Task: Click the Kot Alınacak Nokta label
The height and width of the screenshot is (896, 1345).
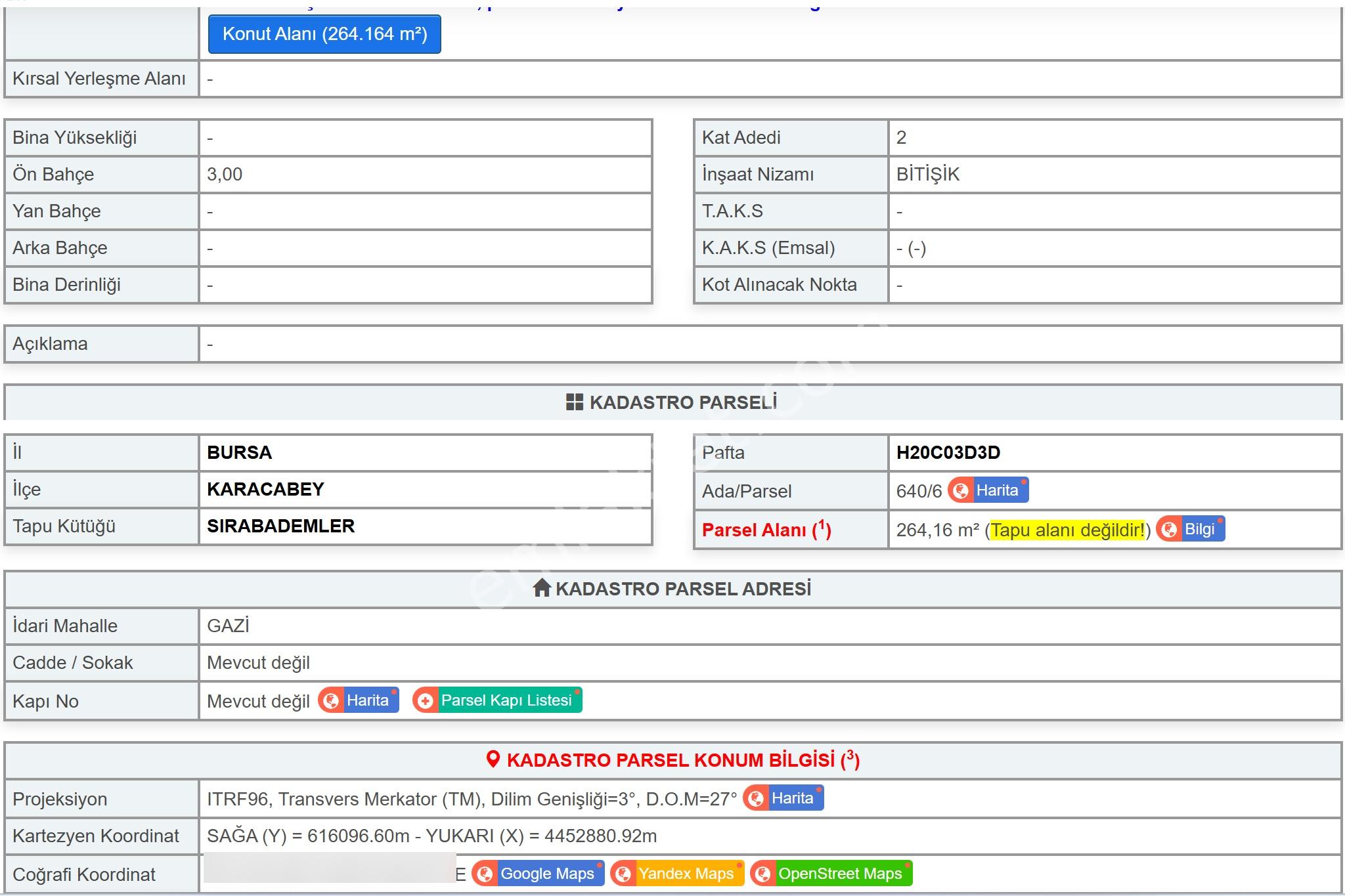Action: 780,284
